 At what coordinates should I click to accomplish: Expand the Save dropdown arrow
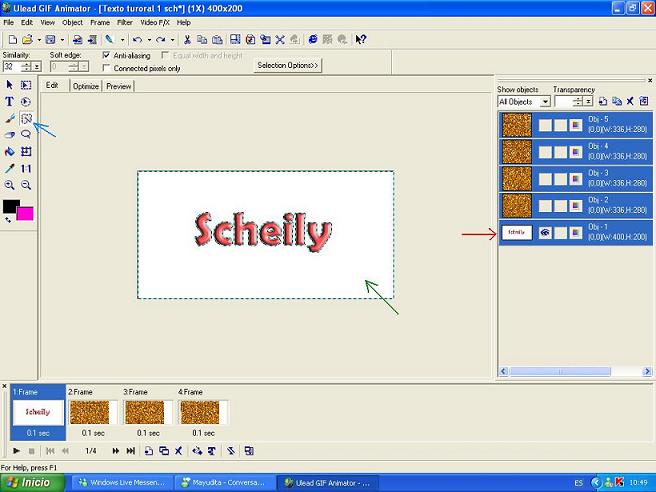point(62,40)
